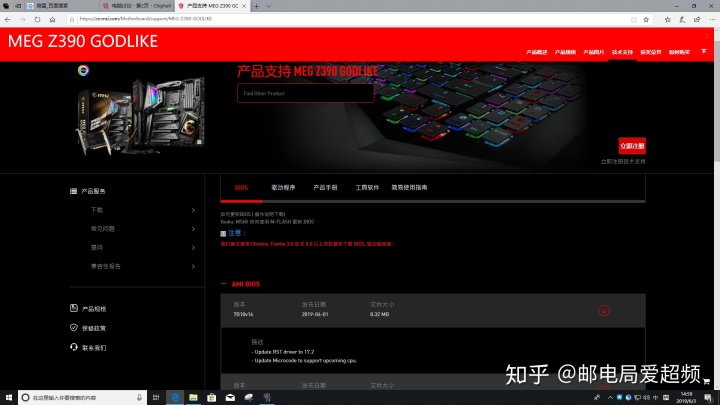
Task: Open the Edge favorites hub icon
Action: (x=668, y=19)
